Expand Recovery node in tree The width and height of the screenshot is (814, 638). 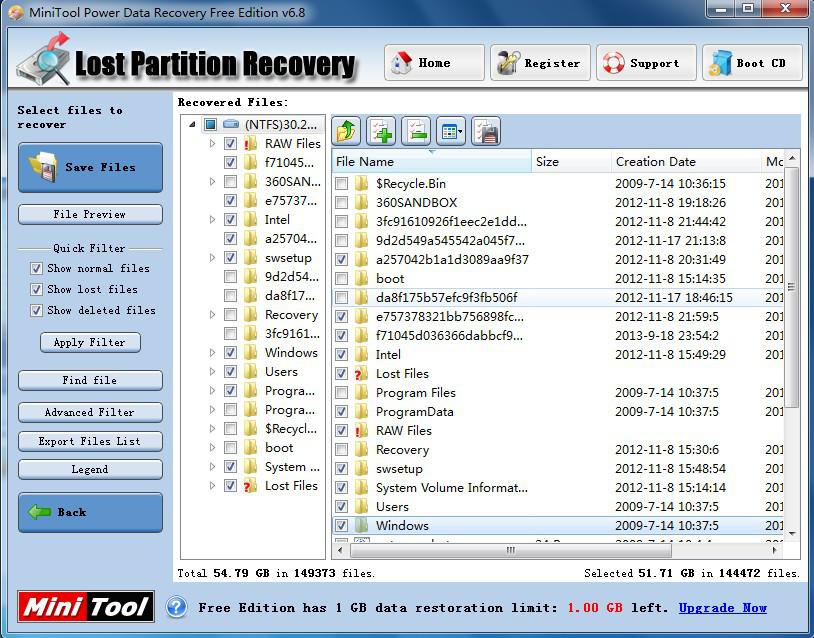(212, 315)
